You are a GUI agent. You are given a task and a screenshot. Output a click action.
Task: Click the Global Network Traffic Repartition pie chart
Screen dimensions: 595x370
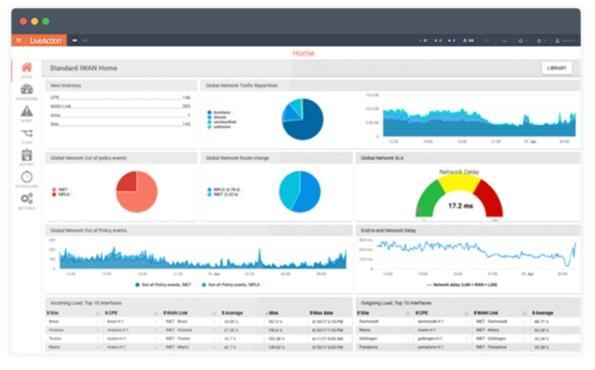point(302,119)
